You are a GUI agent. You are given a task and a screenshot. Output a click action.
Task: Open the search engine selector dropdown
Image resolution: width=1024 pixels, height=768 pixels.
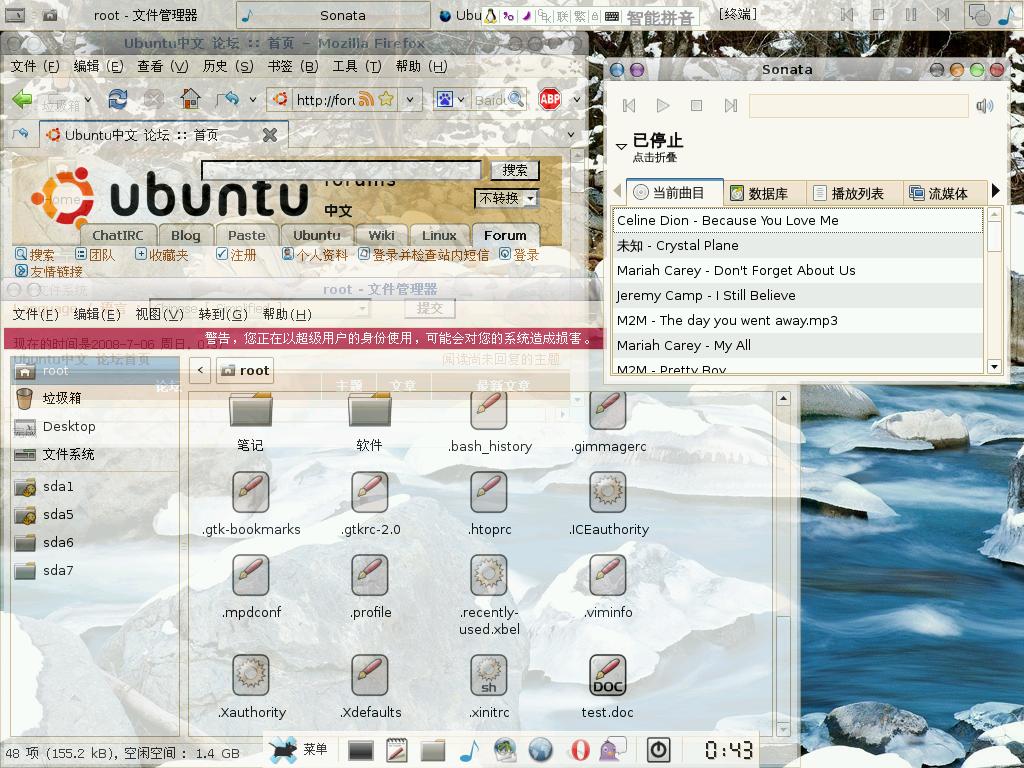pos(460,100)
